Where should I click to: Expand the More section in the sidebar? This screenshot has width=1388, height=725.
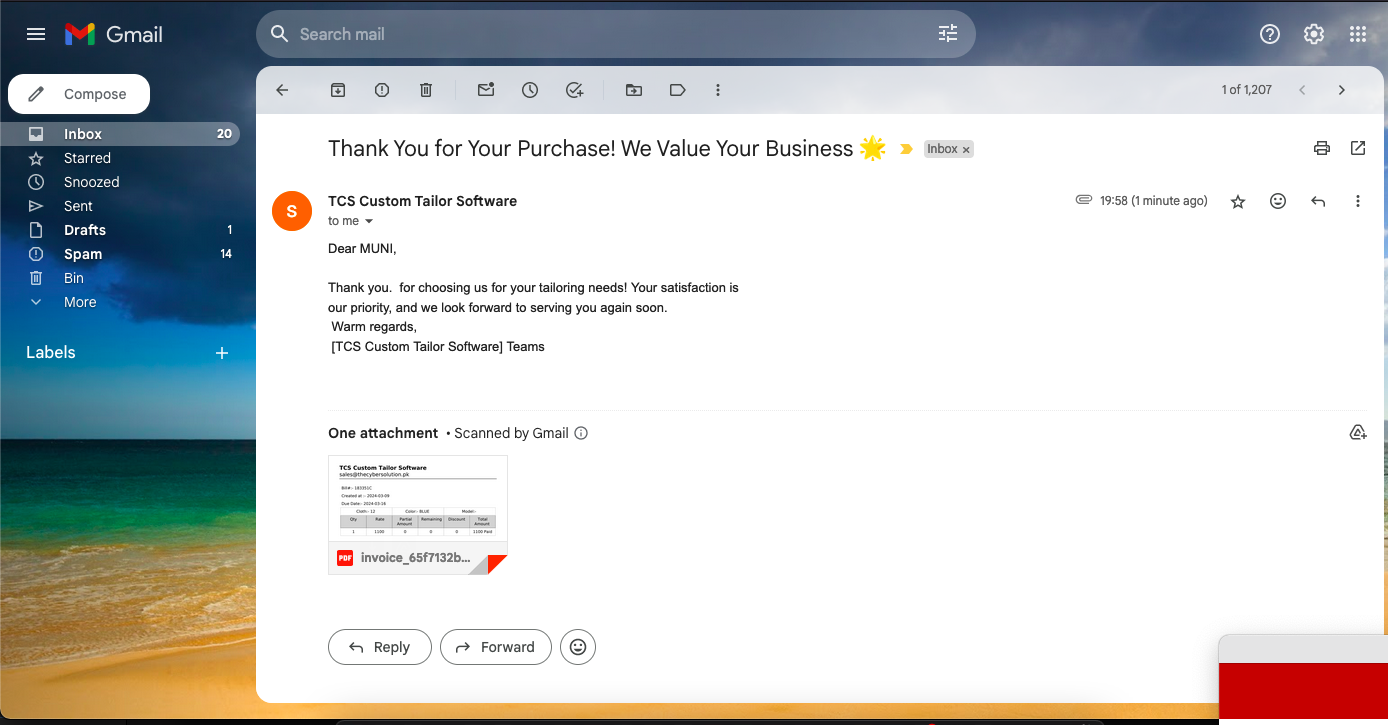(x=80, y=301)
